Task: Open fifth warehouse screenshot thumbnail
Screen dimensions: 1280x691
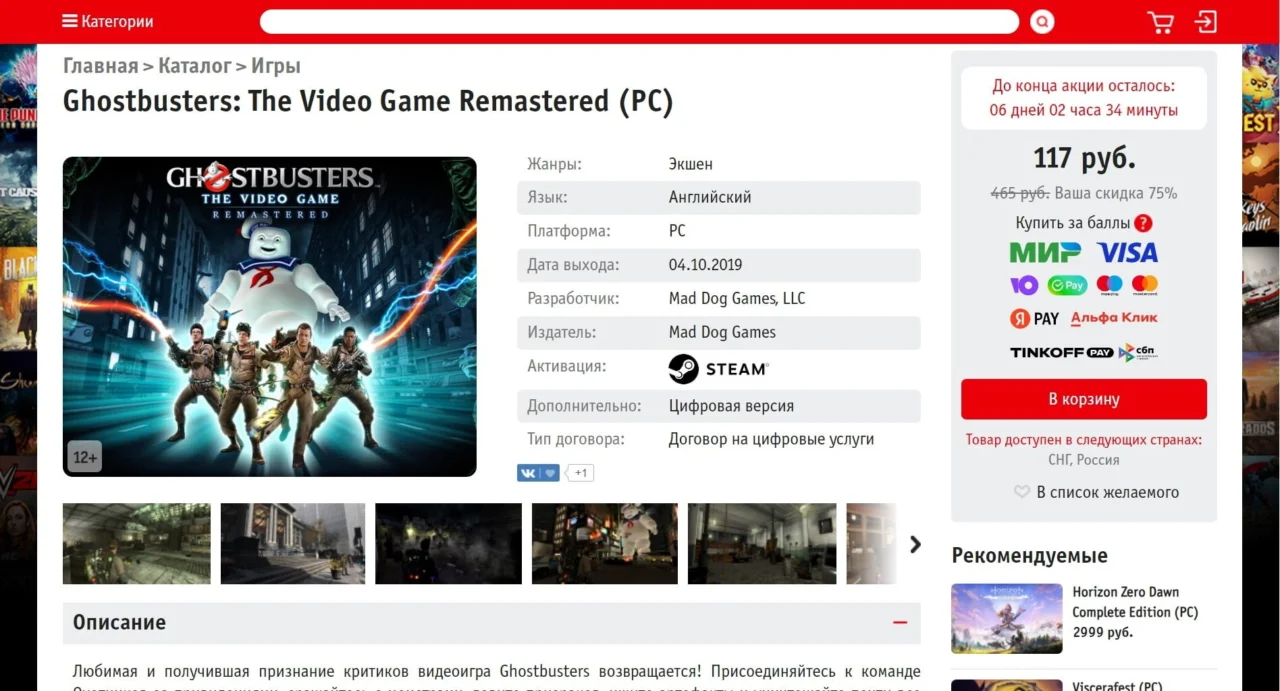Action: pyautogui.click(x=762, y=543)
